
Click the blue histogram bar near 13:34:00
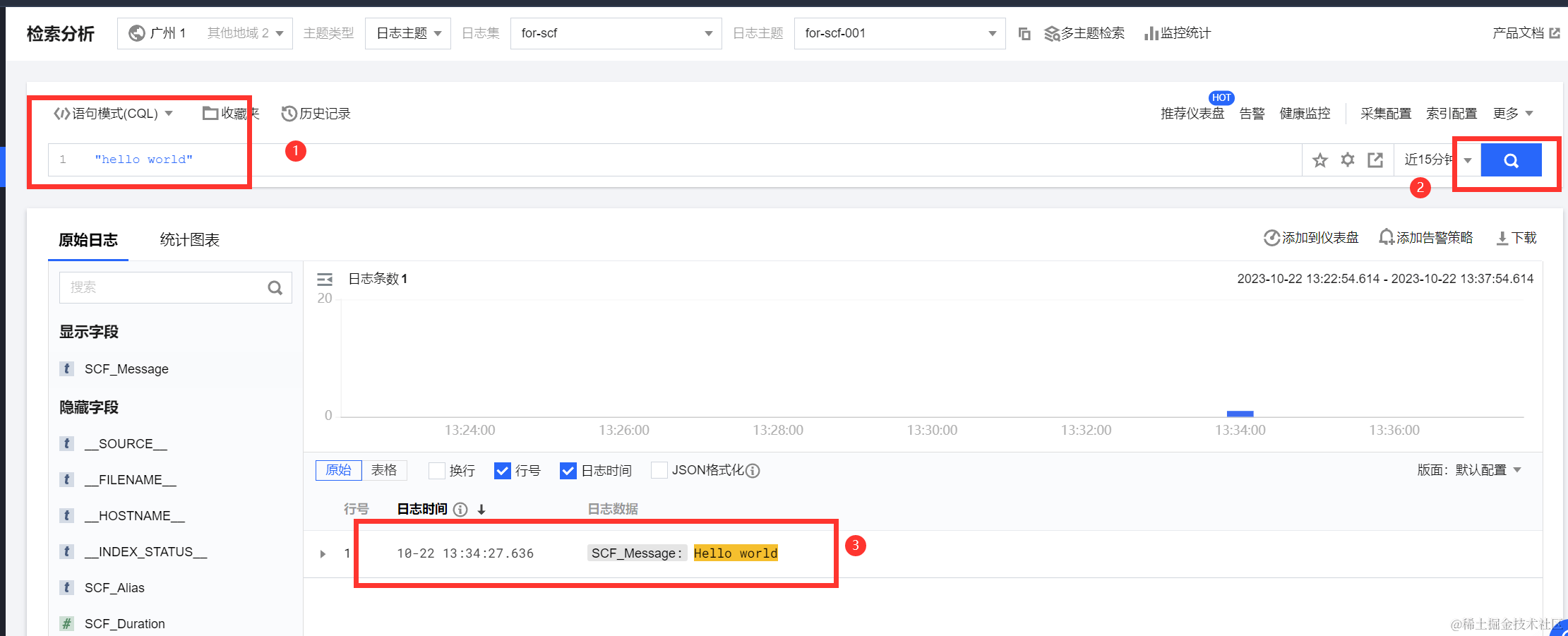pos(1240,414)
